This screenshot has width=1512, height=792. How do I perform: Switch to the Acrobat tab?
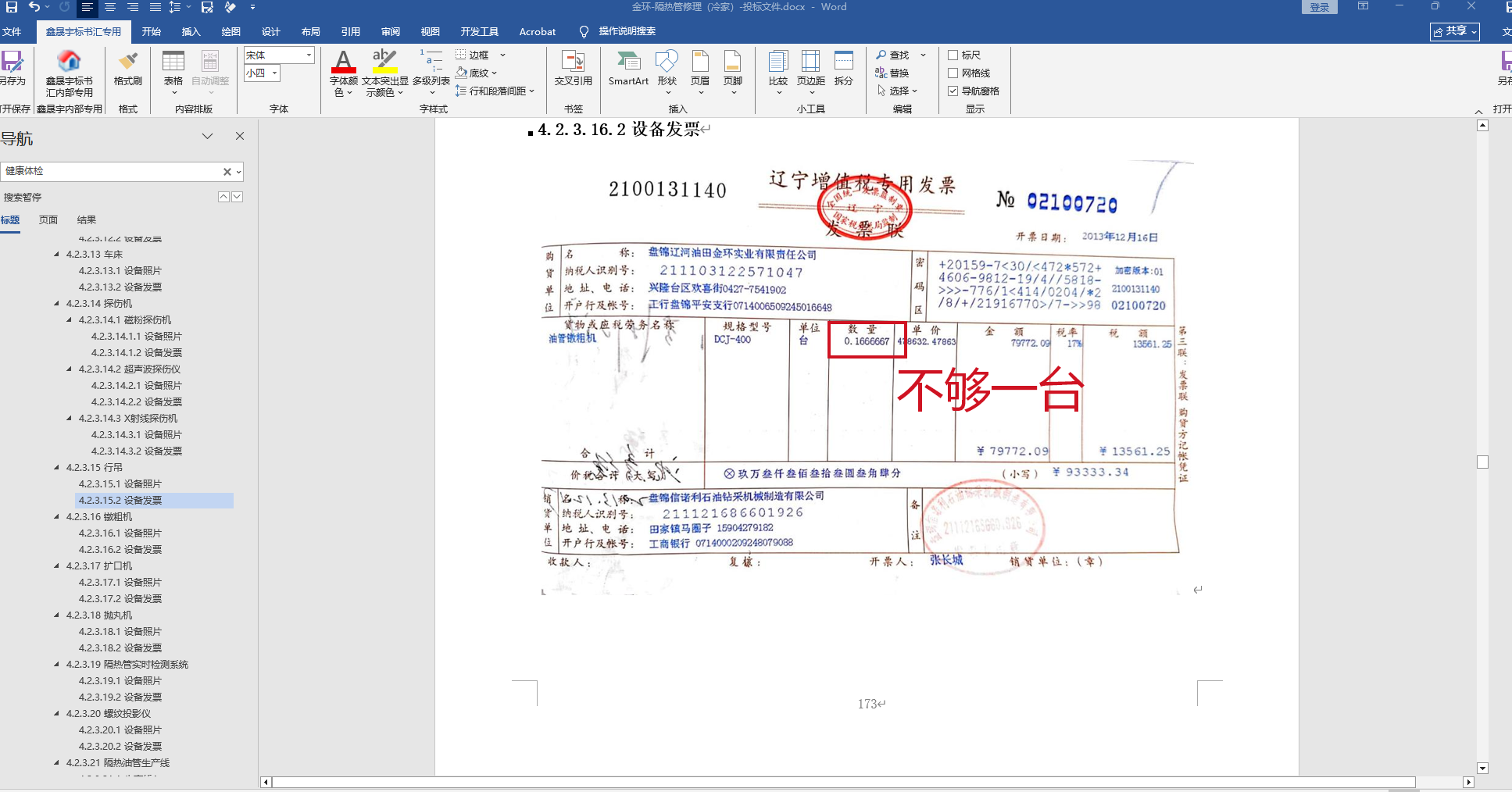(x=538, y=31)
